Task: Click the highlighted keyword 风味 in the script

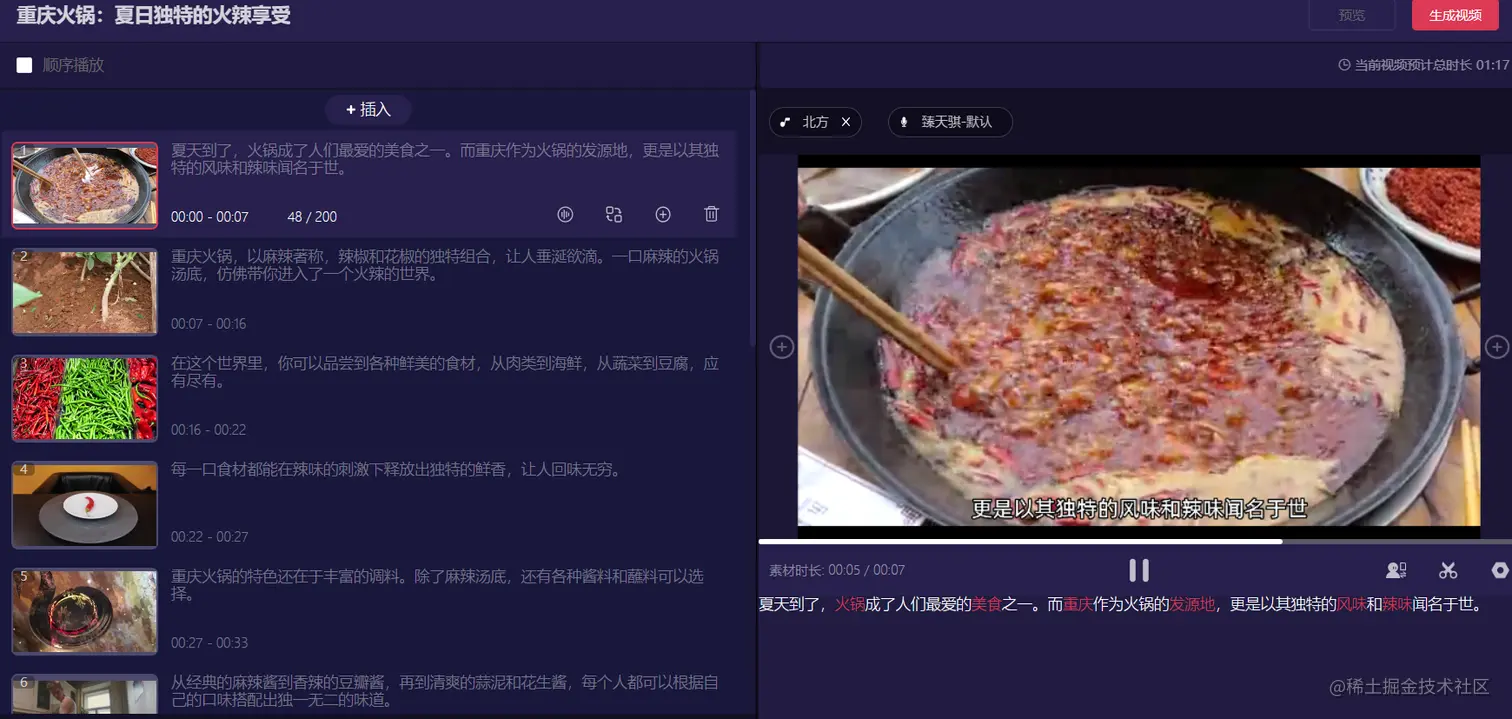Action: tap(1352, 604)
